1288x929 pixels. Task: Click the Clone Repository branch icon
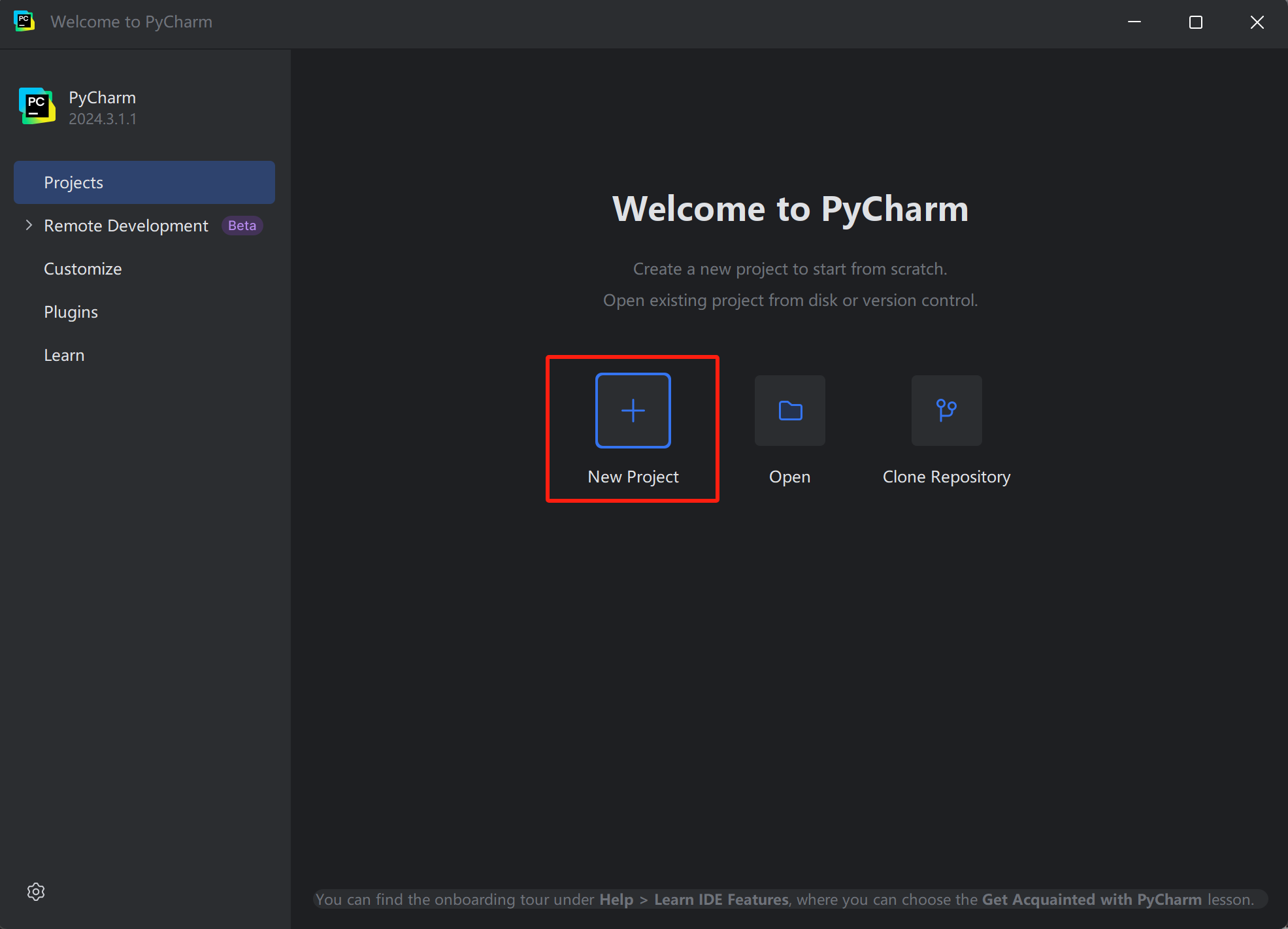[x=946, y=411]
